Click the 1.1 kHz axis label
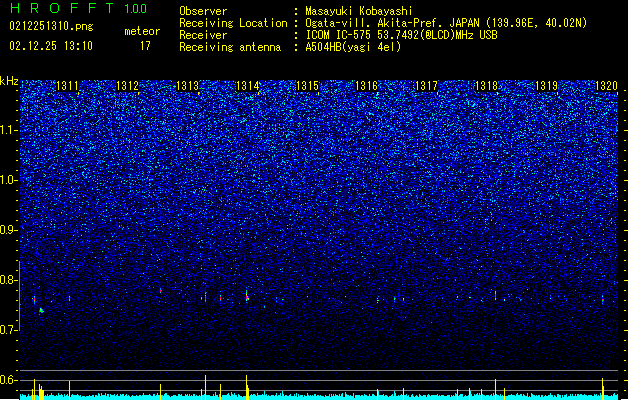 pyautogui.click(x=9, y=130)
